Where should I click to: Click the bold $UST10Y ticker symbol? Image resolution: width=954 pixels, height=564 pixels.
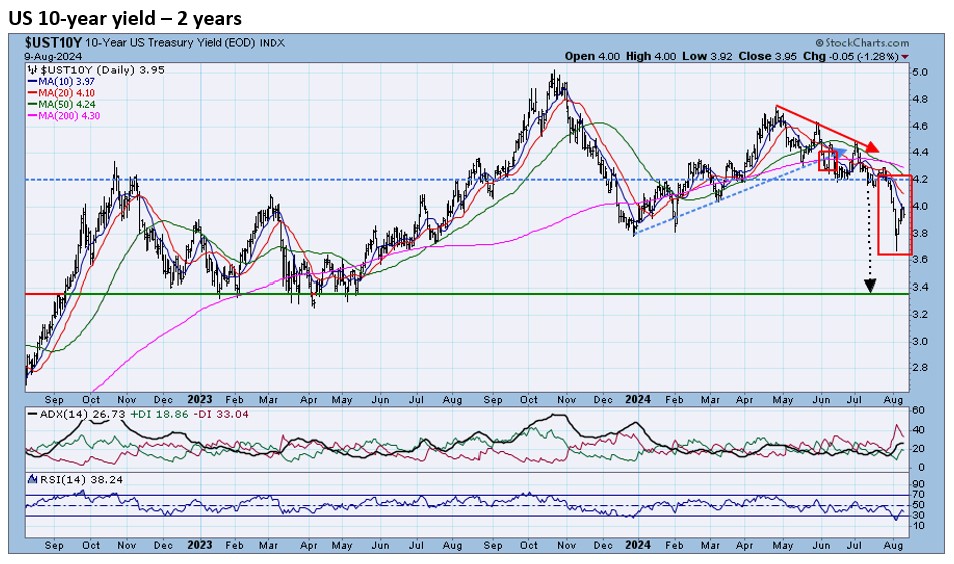[53, 43]
